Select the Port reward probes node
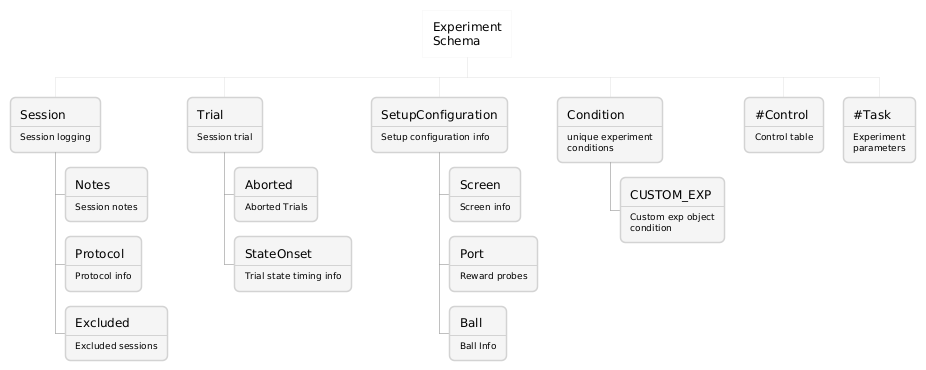This screenshot has width=926, height=370. click(493, 264)
